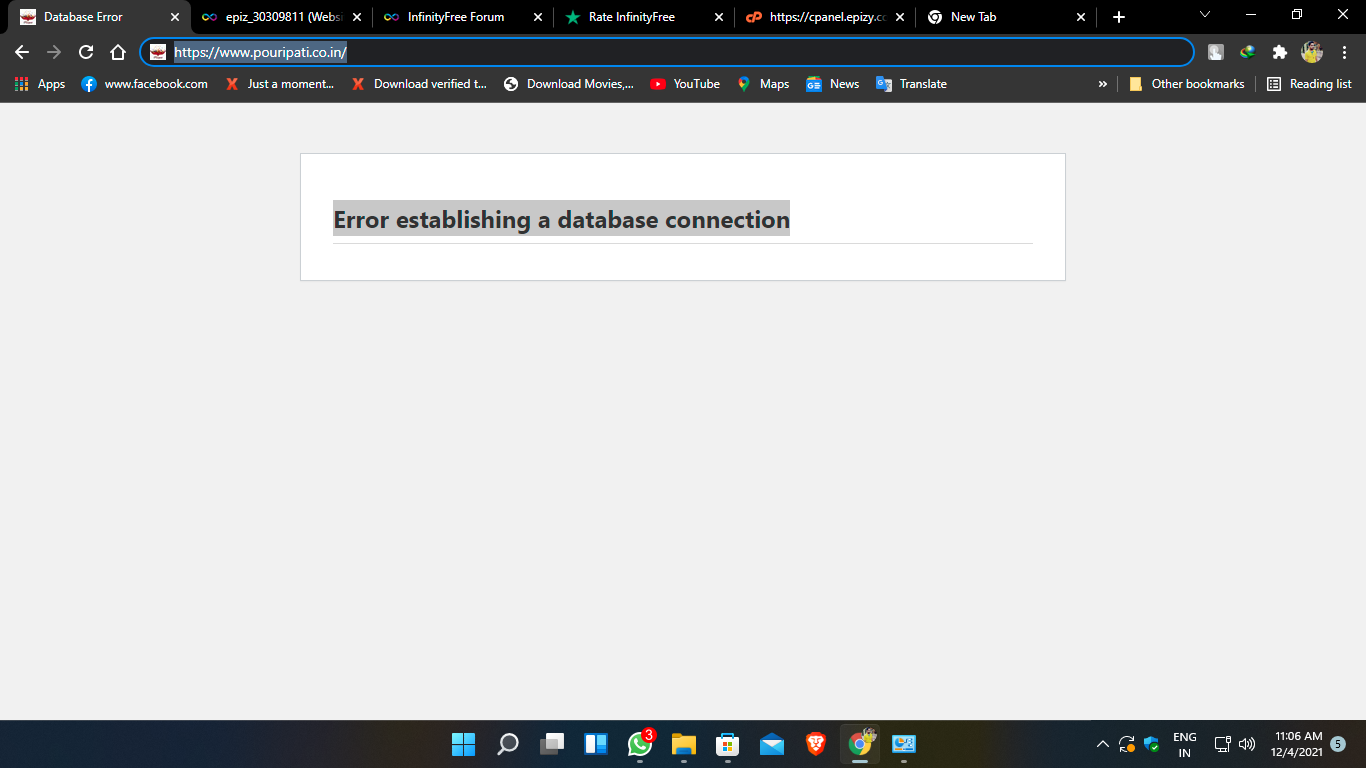Open a new browser tab
The width and height of the screenshot is (1366, 768).
[1119, 17]
